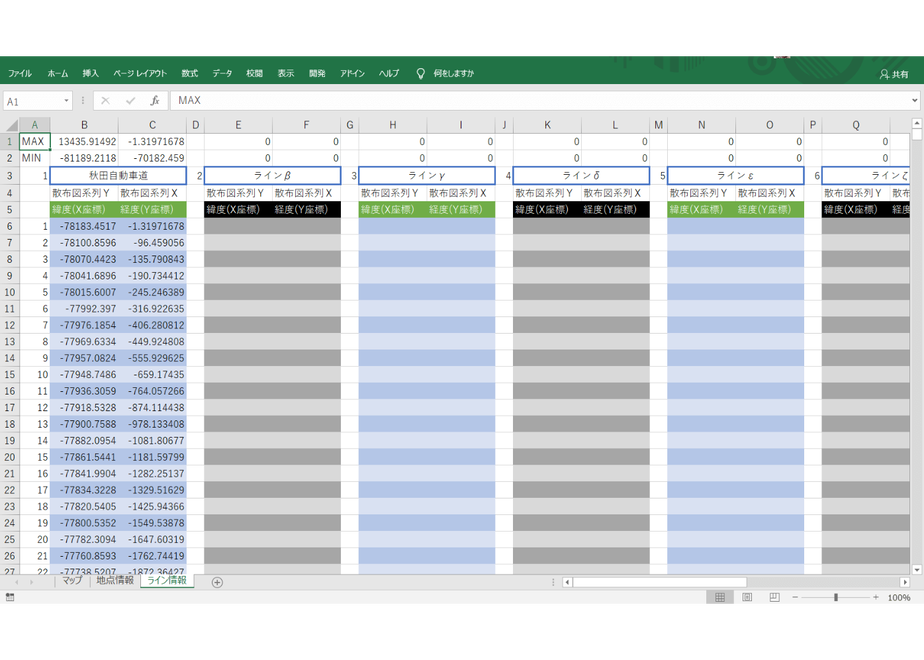Click the zoom in plus button
This screenshot has height=660, width=924.
876,598
